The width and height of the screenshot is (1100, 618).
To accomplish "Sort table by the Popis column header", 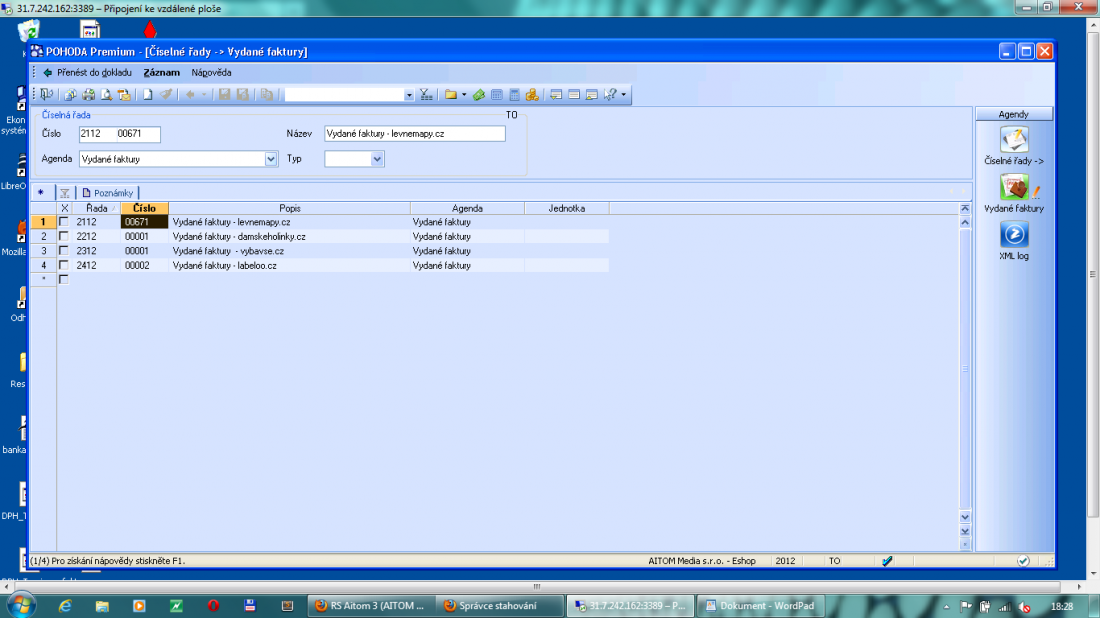I will 290,208.
